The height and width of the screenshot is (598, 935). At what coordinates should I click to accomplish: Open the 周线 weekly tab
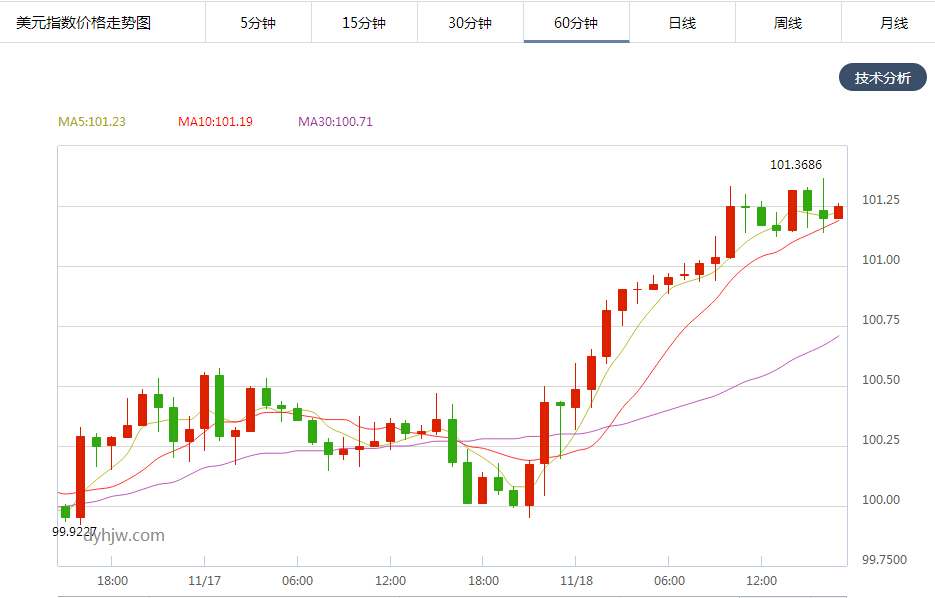(x=788, y=23)
